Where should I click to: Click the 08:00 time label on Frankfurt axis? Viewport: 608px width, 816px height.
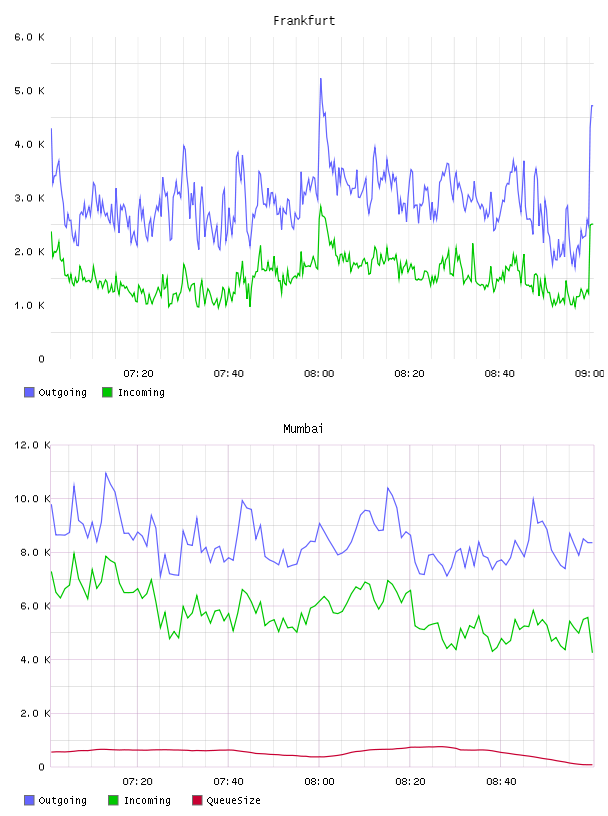(319, 374)
